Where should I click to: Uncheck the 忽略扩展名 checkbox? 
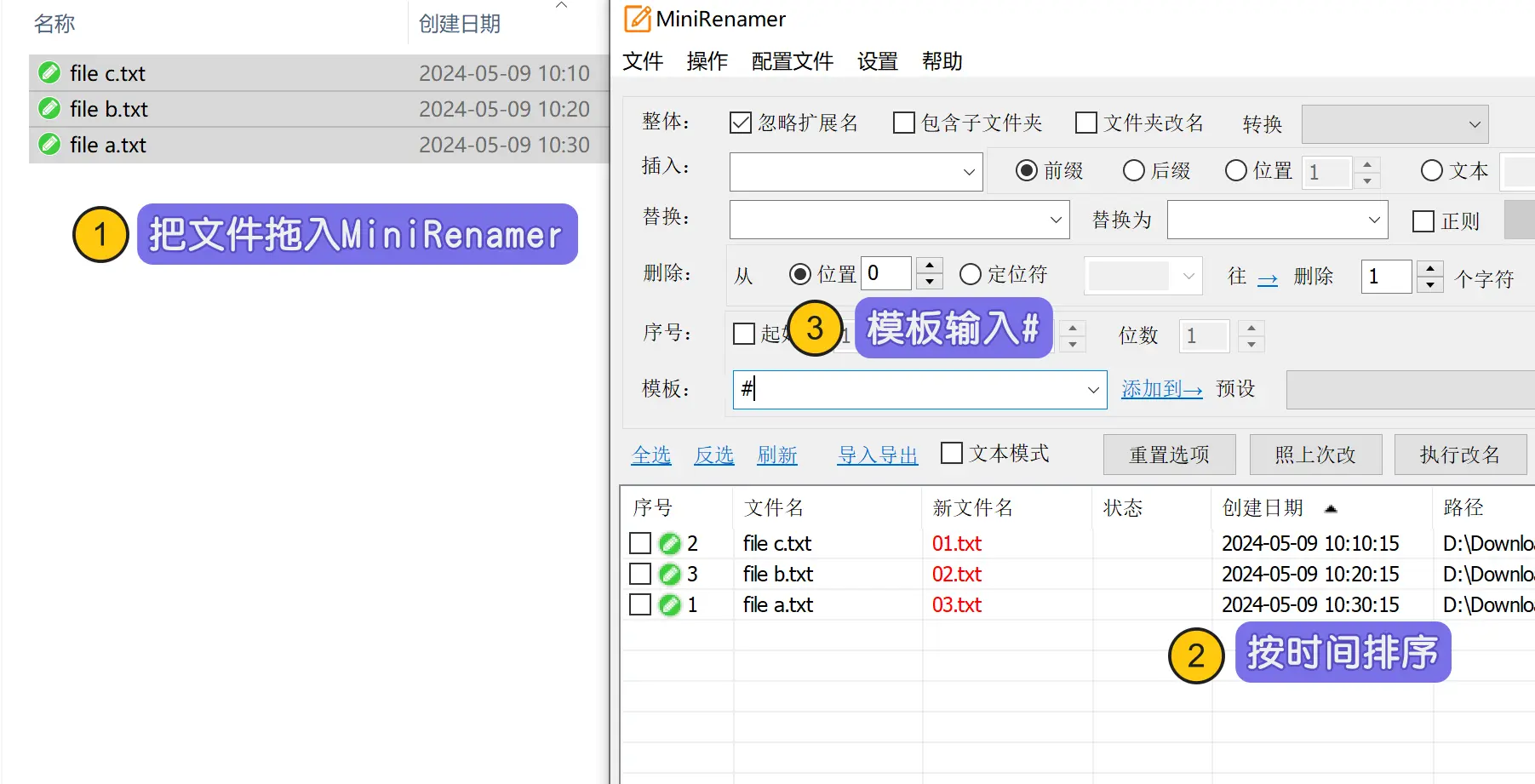[x=741, y=123]
